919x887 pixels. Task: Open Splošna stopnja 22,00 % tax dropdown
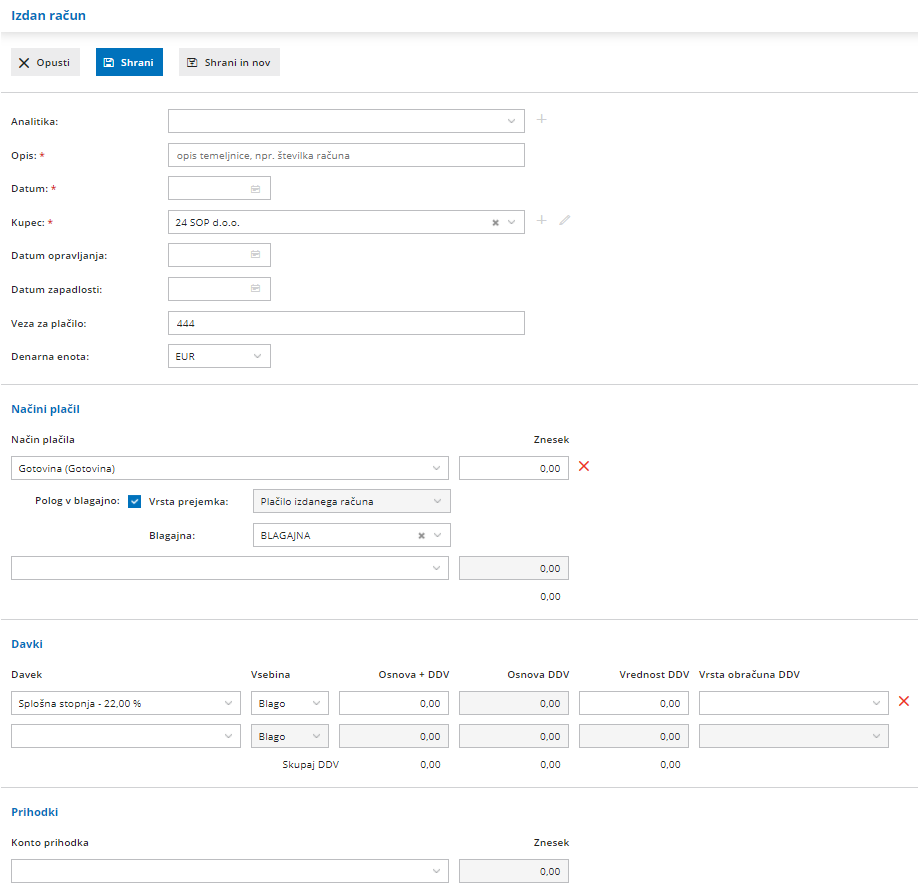(x=126, y=704)
